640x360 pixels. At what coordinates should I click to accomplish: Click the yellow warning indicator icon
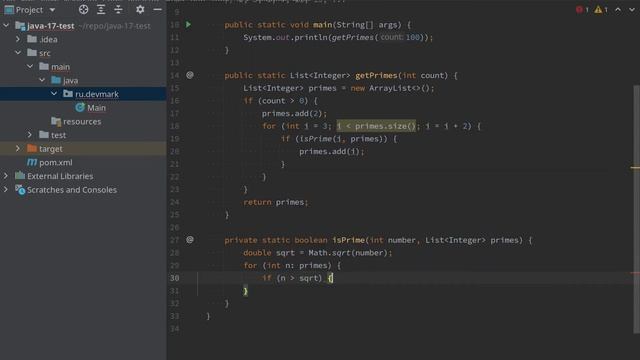598,9
